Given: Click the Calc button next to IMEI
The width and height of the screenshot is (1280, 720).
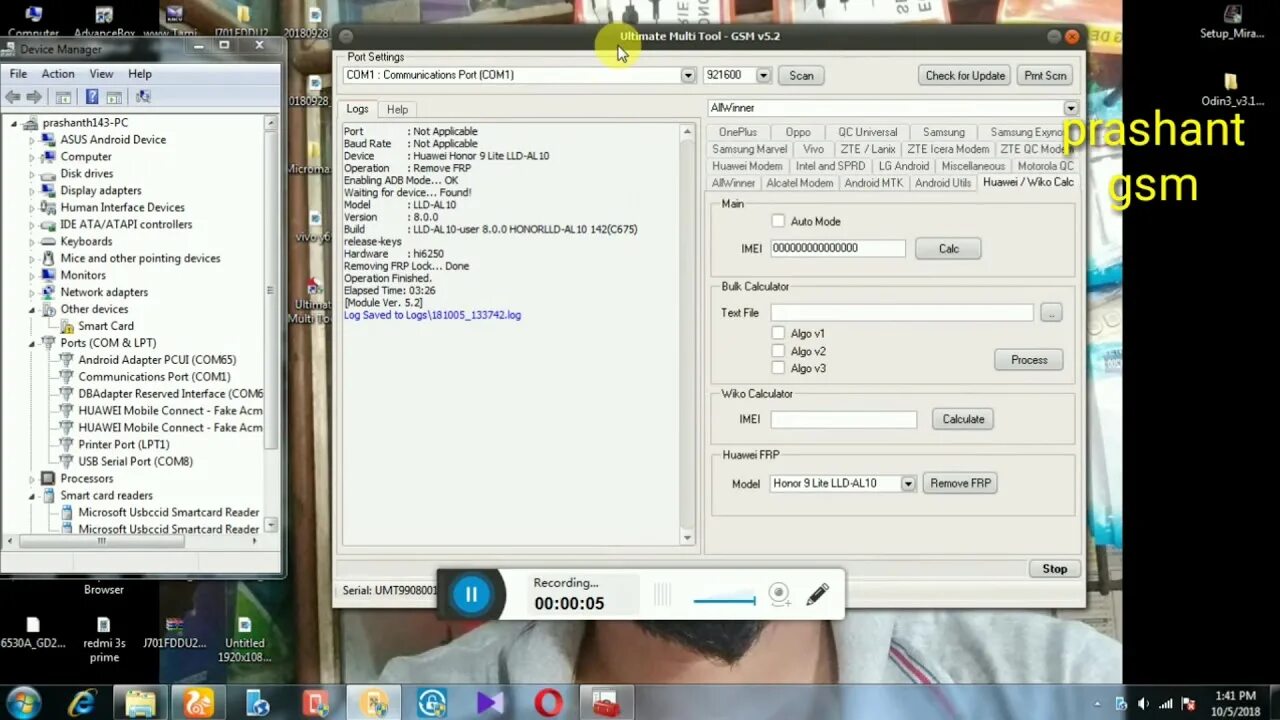Looking at the screenshot, I should coord(948,249).
